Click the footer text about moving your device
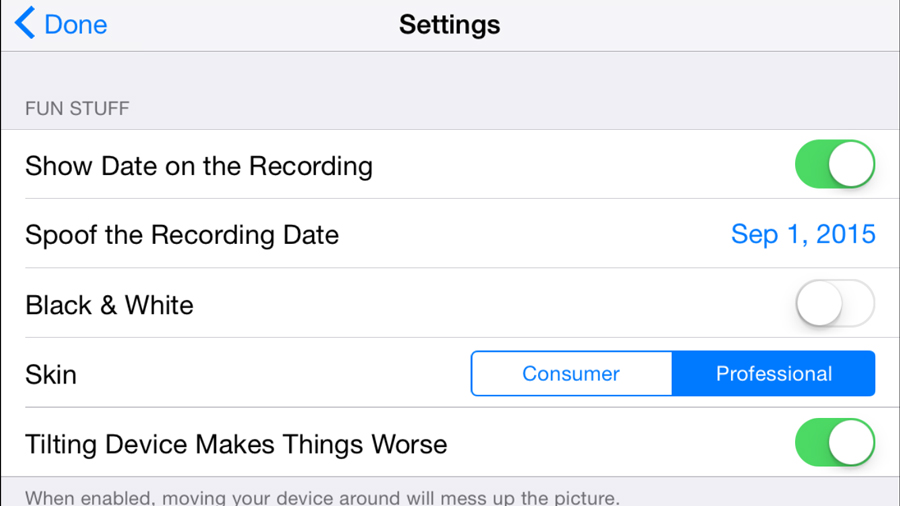900x506 pixels. (322, 496)
